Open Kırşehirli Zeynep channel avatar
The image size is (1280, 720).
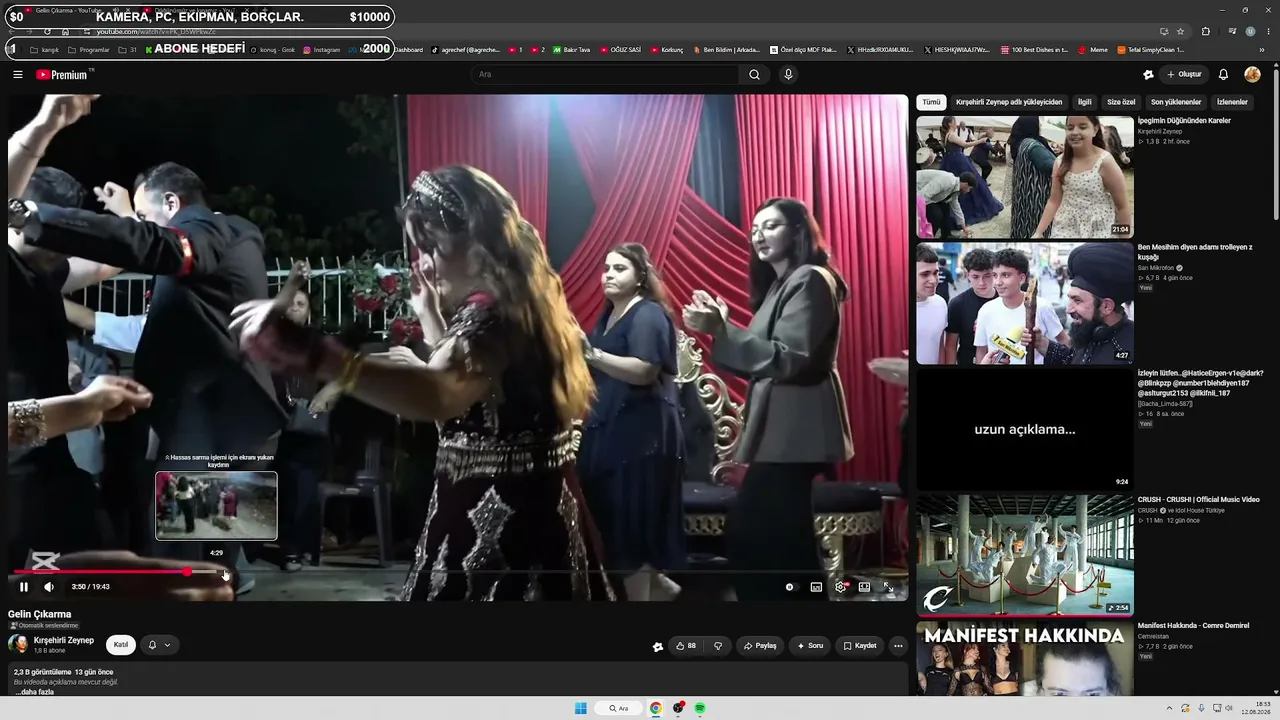[x=18, y=644]
